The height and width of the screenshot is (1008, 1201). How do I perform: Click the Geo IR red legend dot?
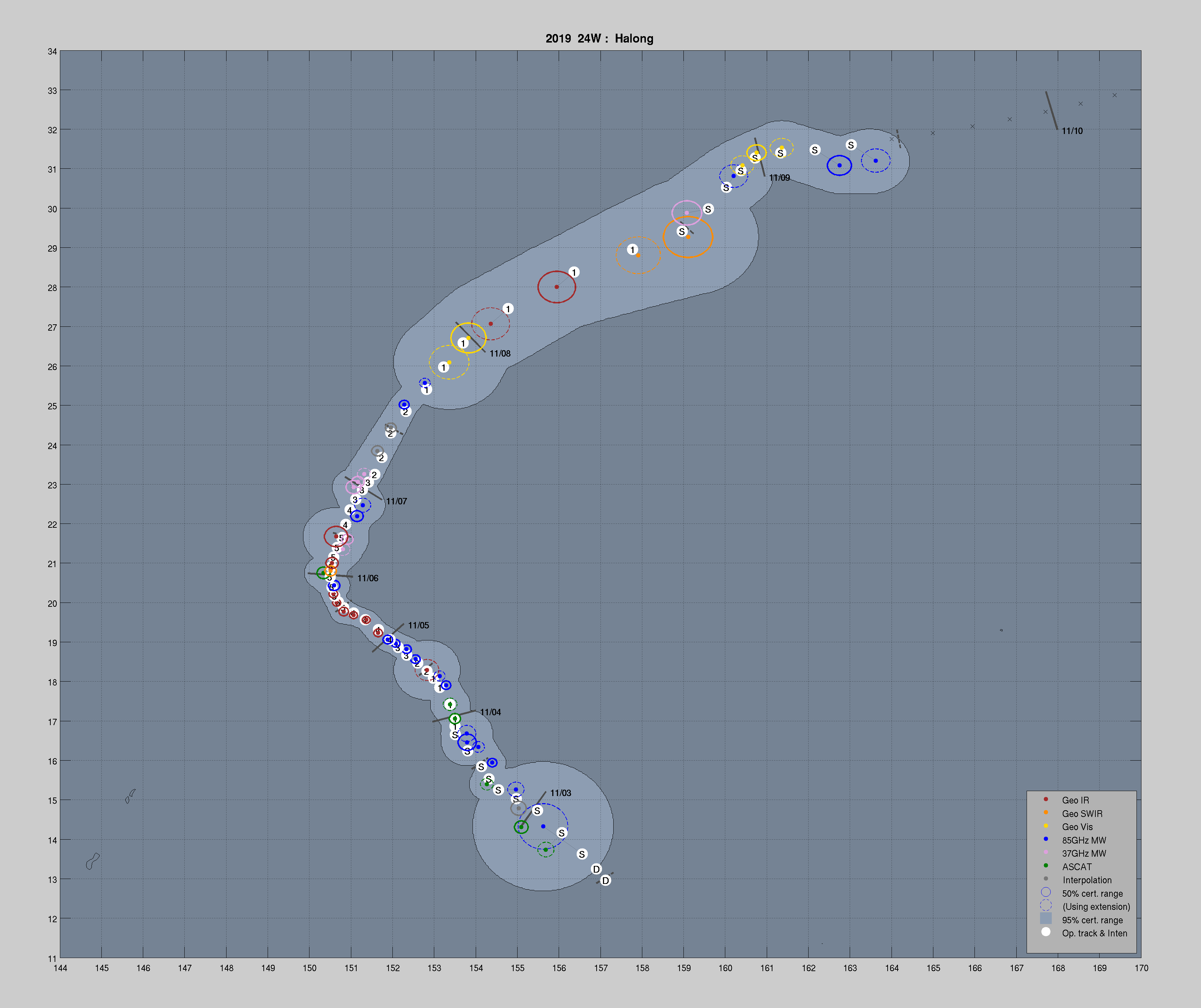pos(1045,799)
